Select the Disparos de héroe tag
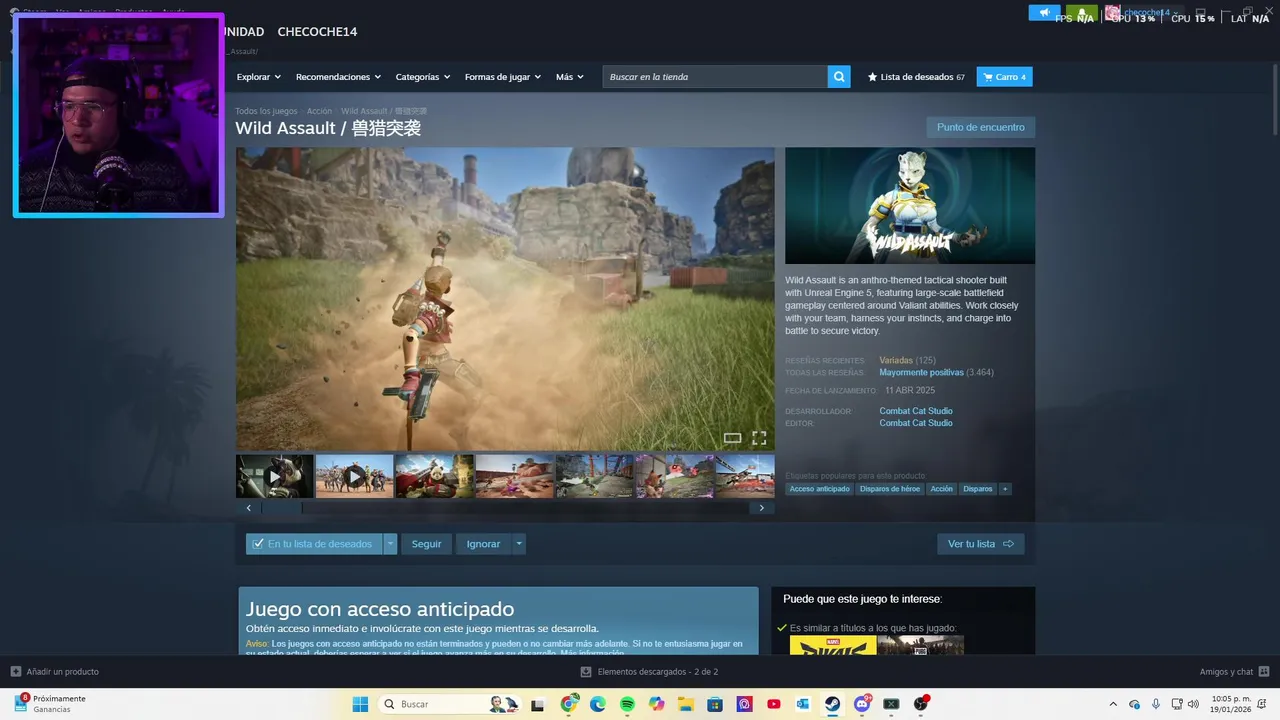Screen dimensions: 1280x720 click(890, 489)
